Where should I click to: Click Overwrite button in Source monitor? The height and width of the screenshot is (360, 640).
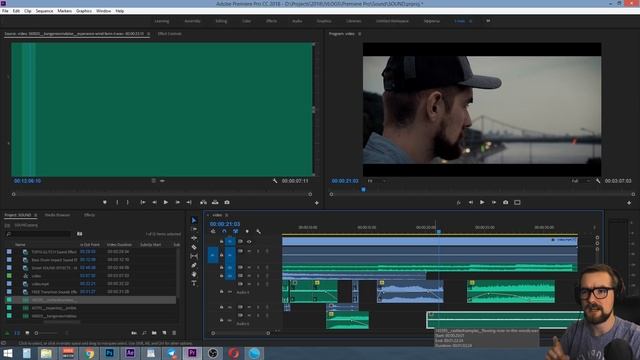point(215,202)
